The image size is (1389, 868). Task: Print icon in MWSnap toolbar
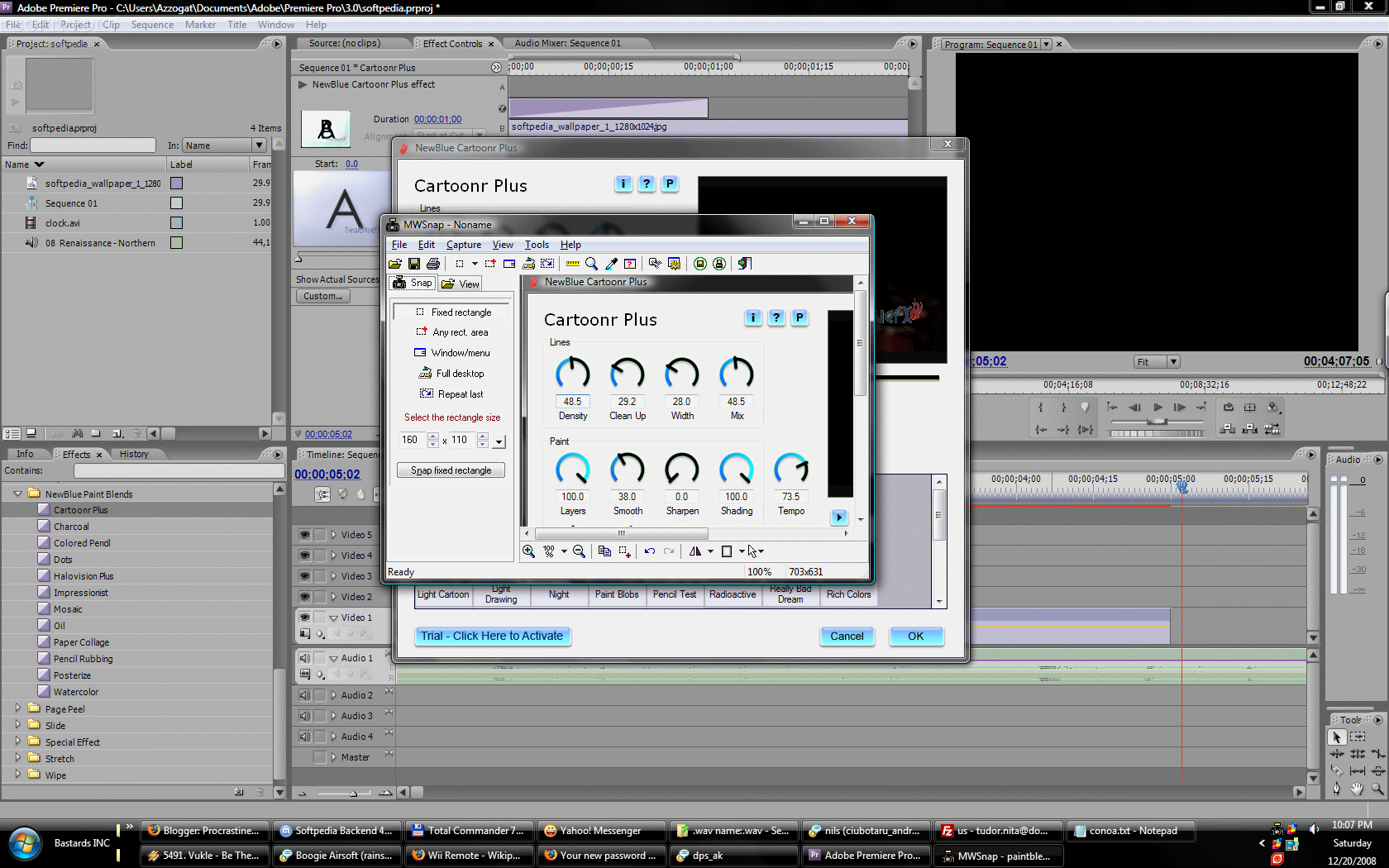(x=433, y=264)
